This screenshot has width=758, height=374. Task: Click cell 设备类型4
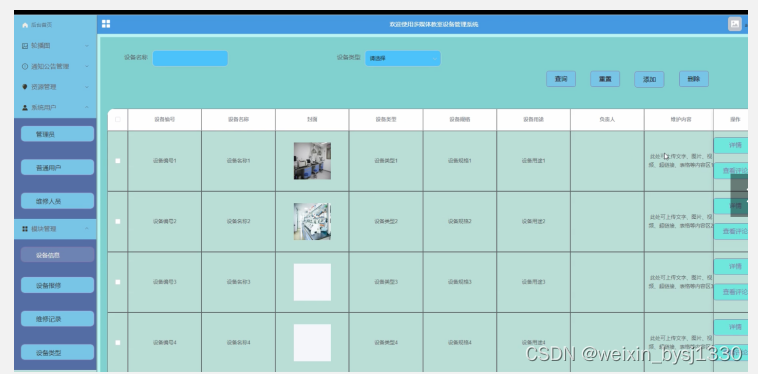386,343
